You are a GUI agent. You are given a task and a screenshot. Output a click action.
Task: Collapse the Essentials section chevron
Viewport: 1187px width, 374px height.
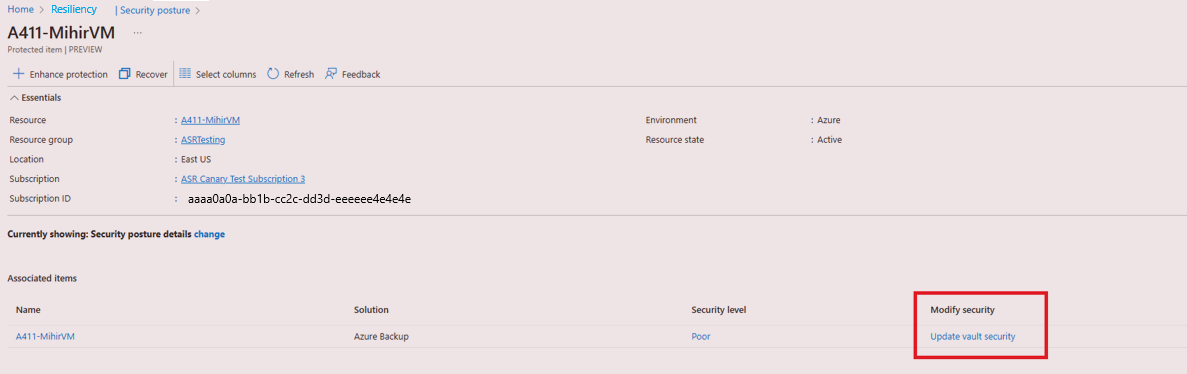coord(14,98)
